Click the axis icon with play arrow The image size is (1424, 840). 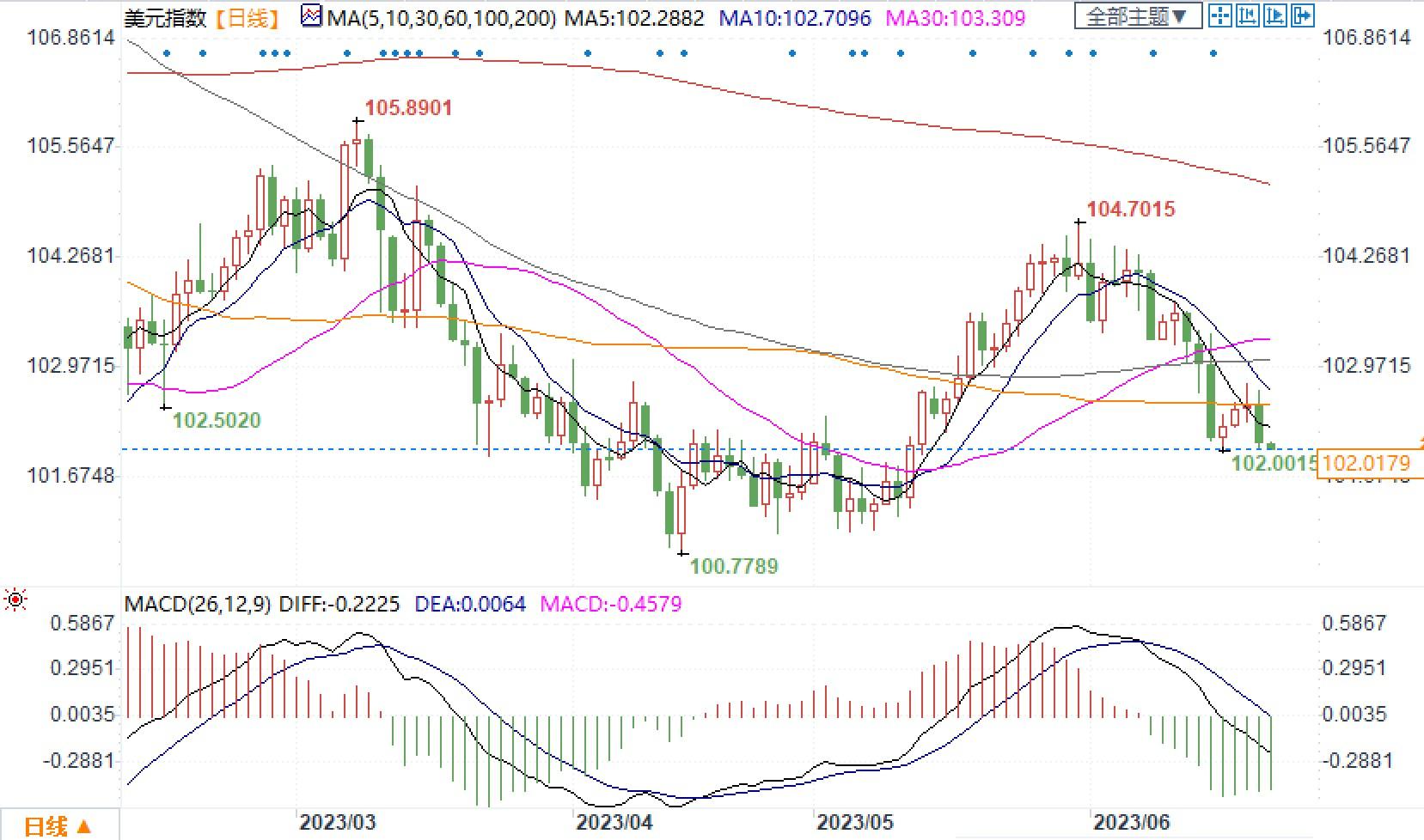coord(1275,15)
